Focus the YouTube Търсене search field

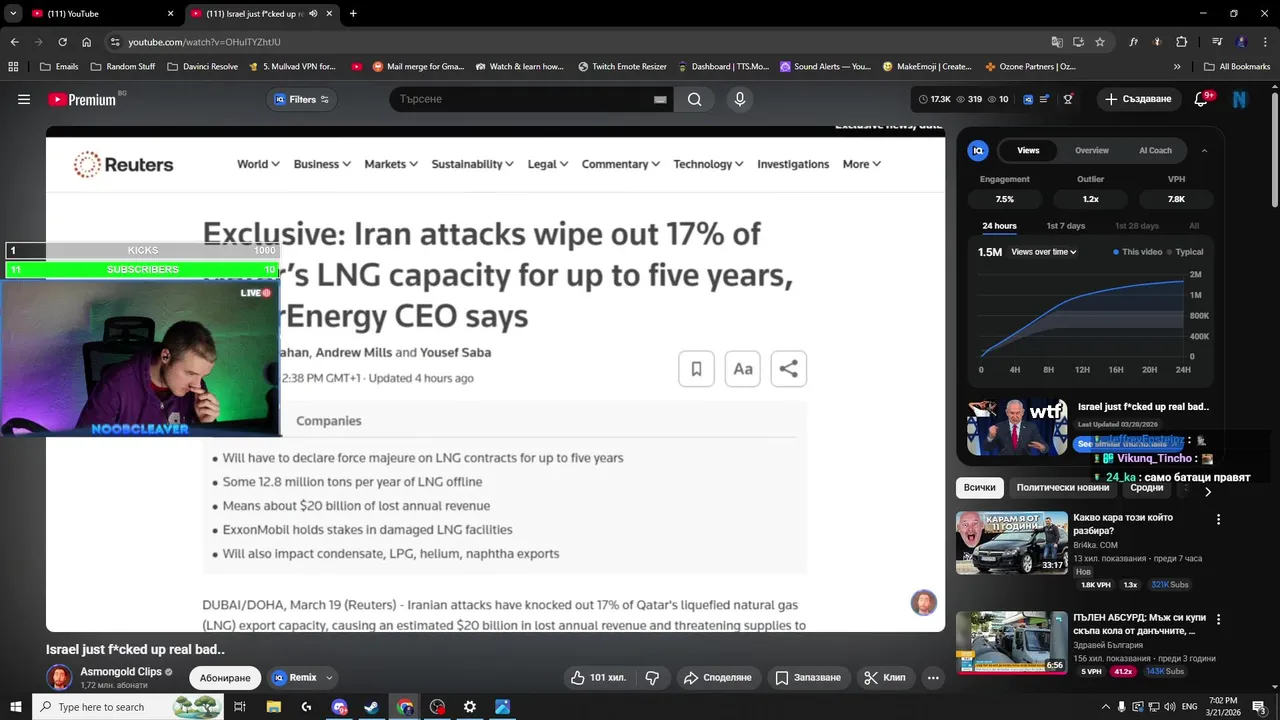click(520, 99)
